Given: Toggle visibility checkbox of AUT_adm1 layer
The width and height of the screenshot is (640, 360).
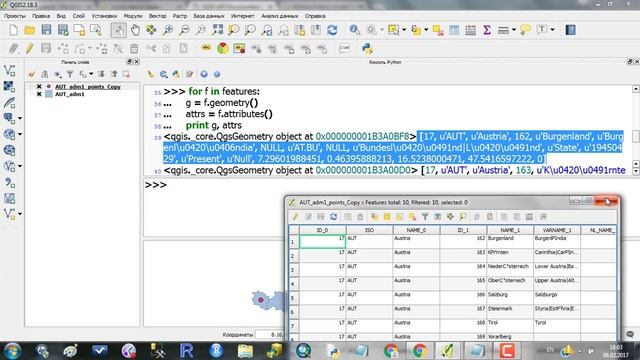Looking at the screenshot, I should (39, 94).
